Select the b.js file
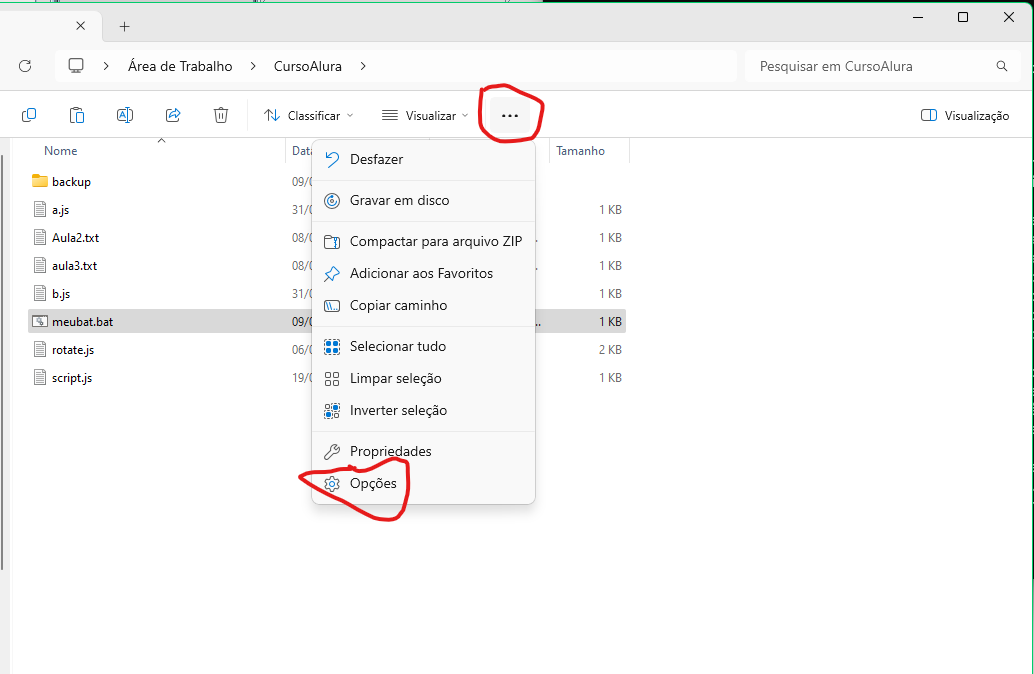The width and height of the screenshot is (1034, 674). click(61, 294)
